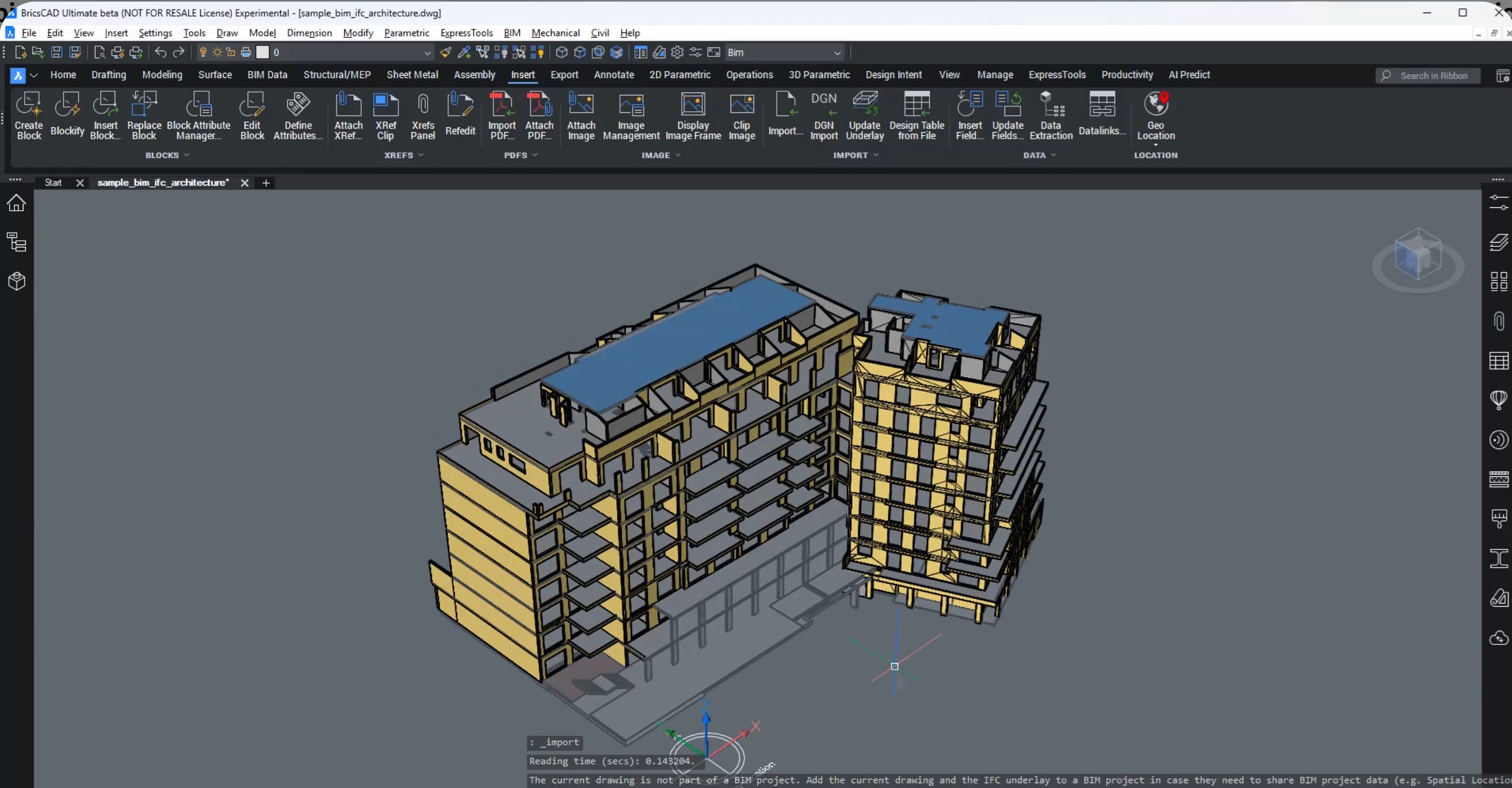Viewport: 1512px width, 788px height.
Task: Click the Import PDF tool
Action: tap(502, 114)
